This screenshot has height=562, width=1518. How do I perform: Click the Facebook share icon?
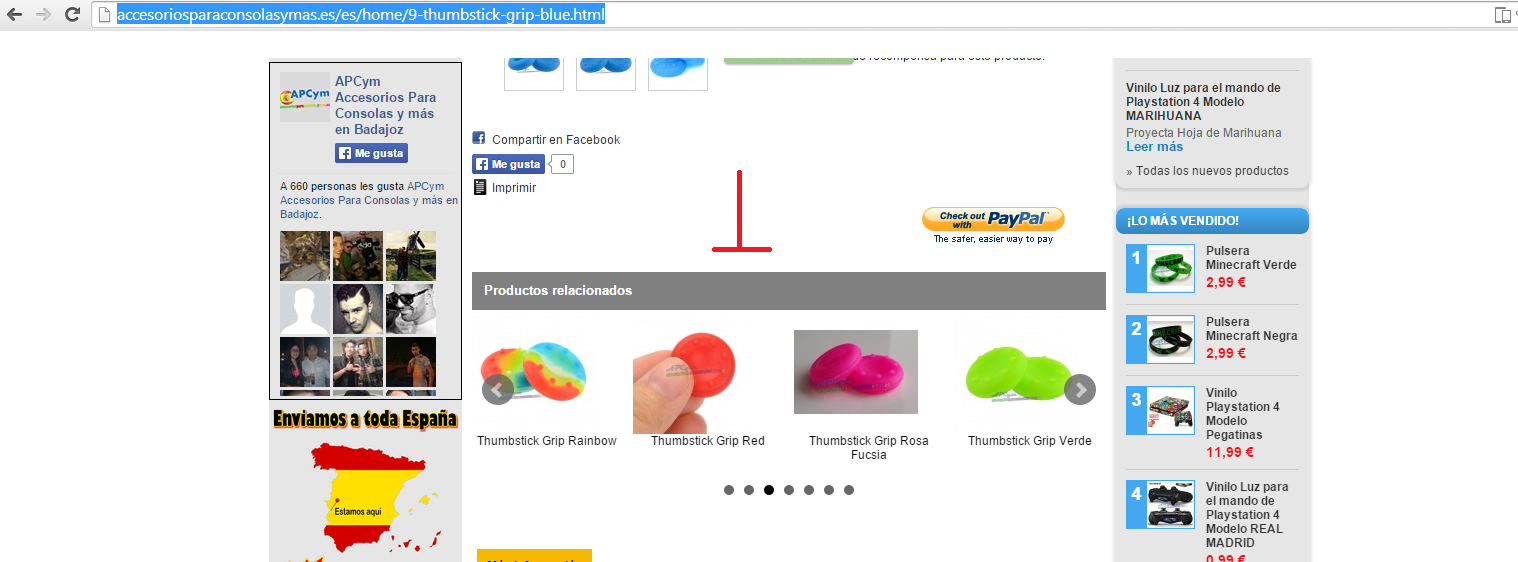479,138
